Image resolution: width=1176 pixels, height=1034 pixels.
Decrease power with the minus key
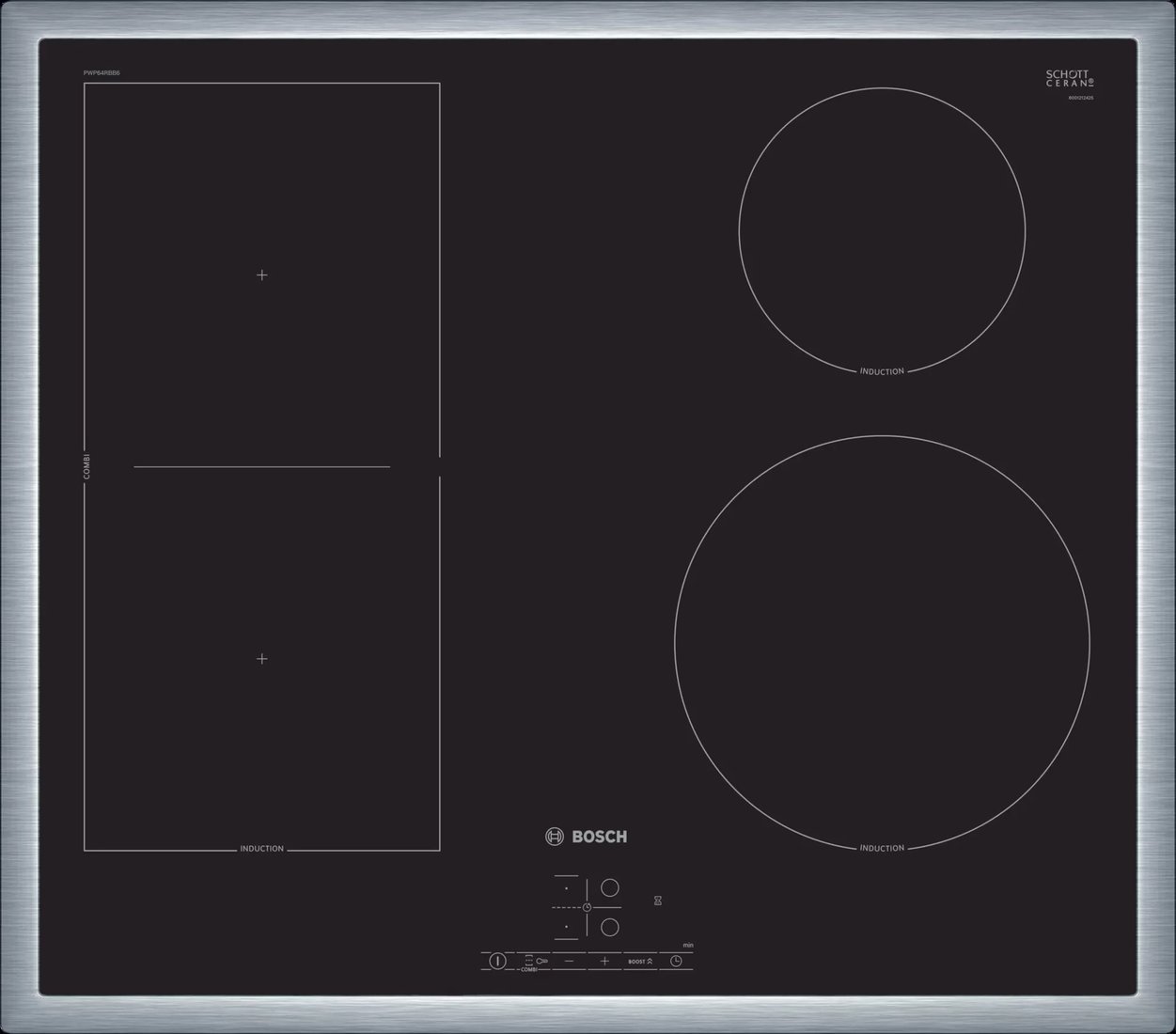(x=569, y=961)
